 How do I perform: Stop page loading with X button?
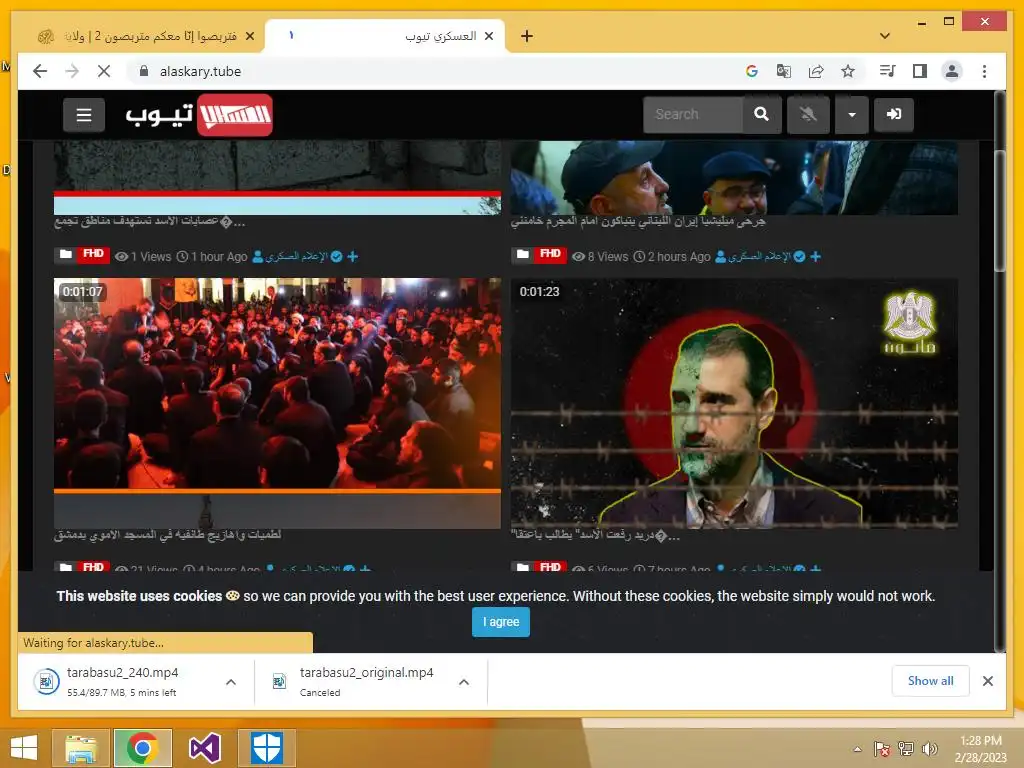click(104, 71)
